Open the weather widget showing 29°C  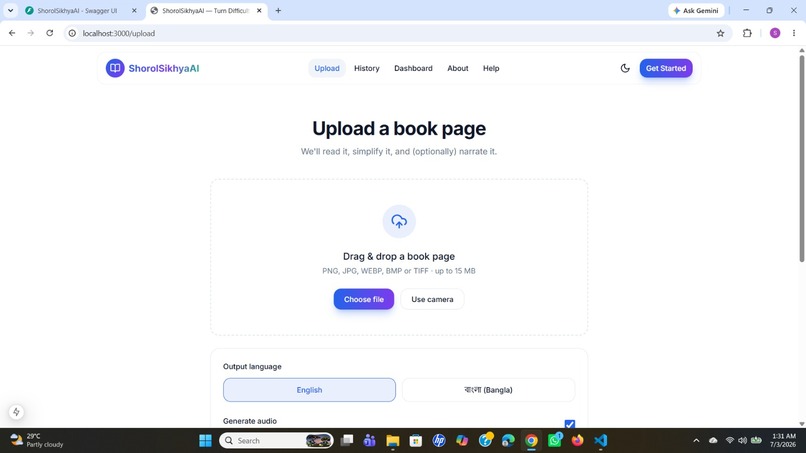pos(37,441)
